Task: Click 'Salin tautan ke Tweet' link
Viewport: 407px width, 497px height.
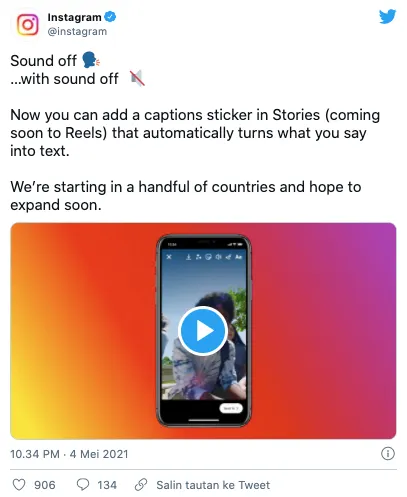Action: tap(213, 485)
